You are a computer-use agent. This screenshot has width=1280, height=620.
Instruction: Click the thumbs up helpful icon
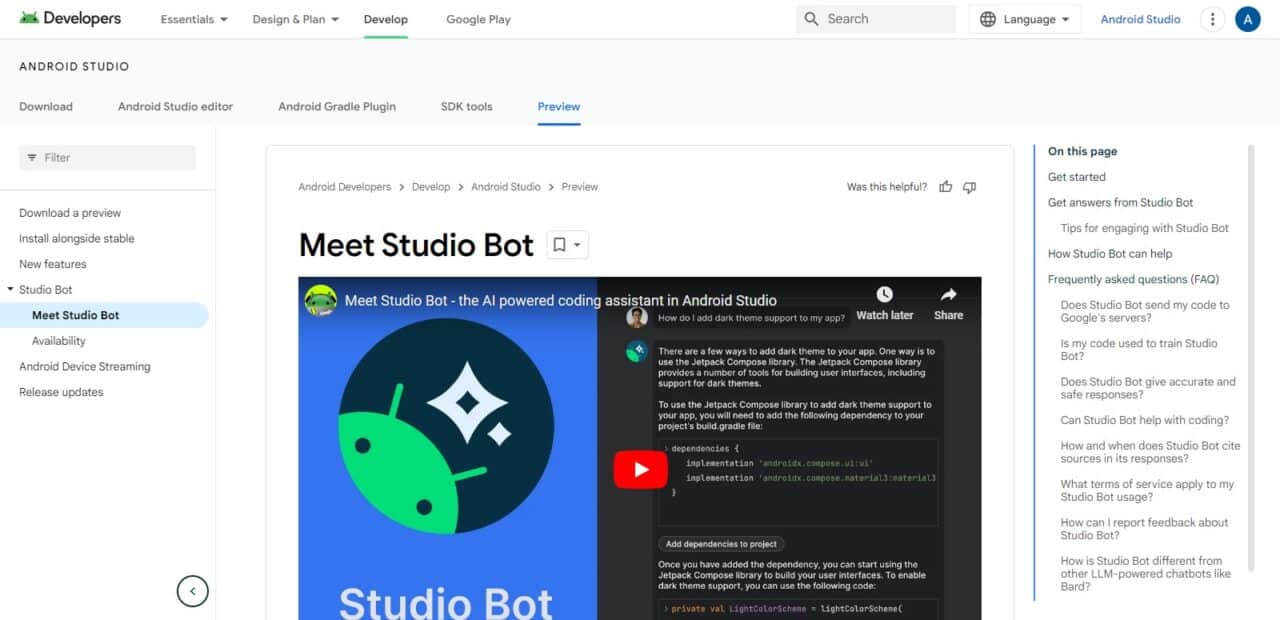point(945,187)
